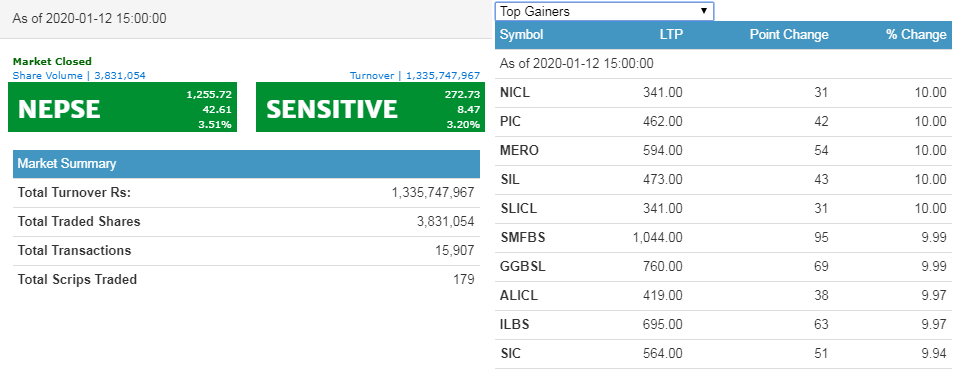
Task: Click the LTP column header
Action: click(x=671, y=35)
